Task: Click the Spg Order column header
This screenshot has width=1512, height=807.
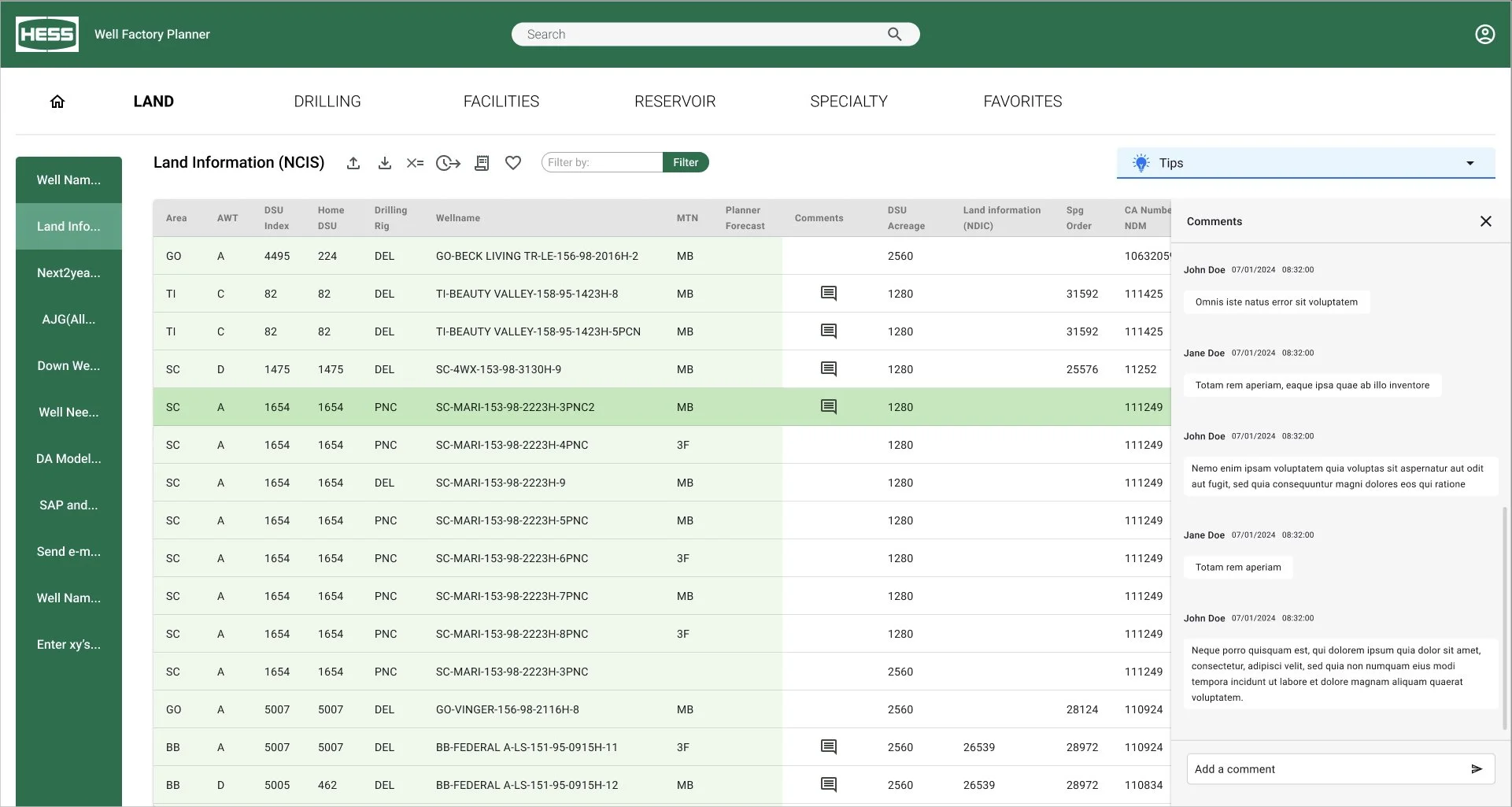Action: click(x=1078, y=218)
